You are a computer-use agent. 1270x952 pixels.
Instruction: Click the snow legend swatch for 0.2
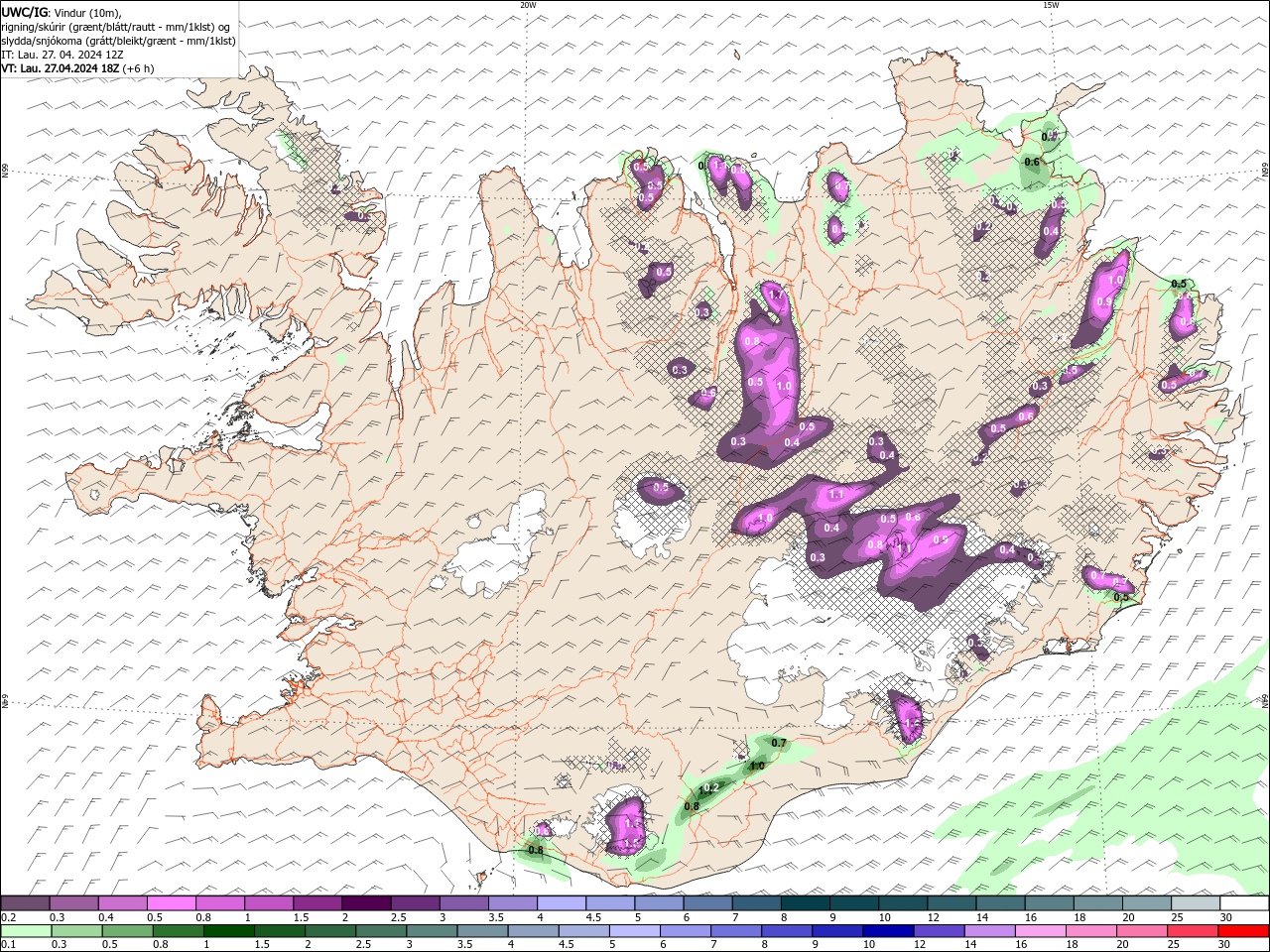25,902
